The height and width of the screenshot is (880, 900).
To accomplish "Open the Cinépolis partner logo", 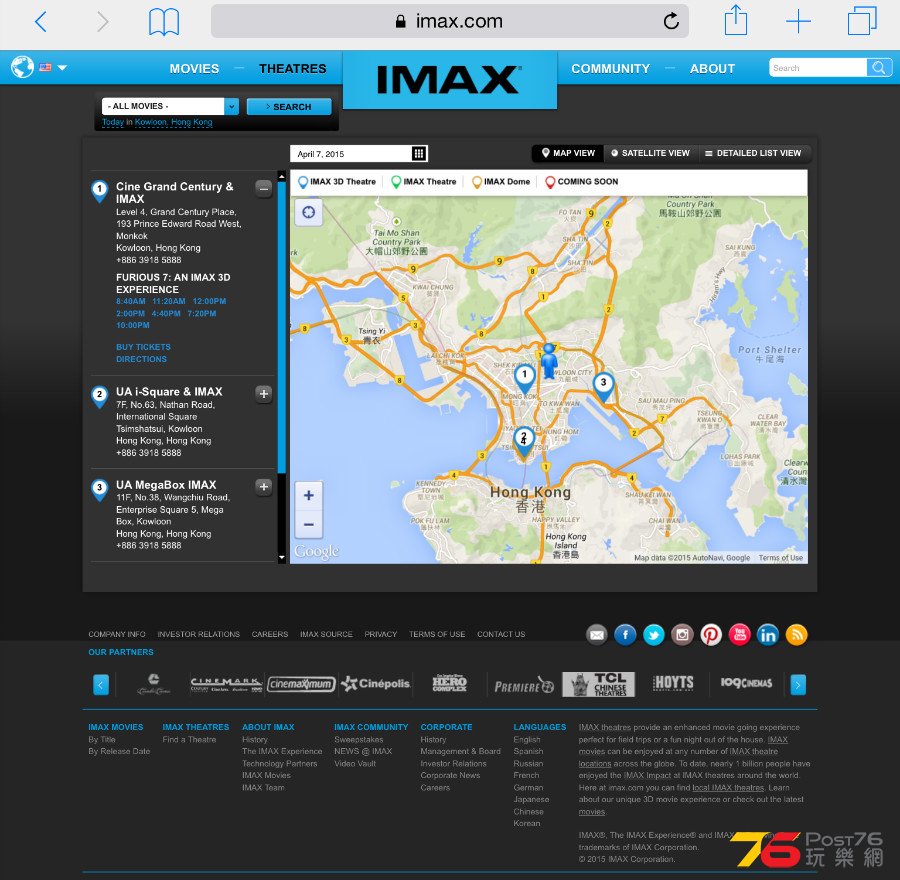I will tap(375, 684).
